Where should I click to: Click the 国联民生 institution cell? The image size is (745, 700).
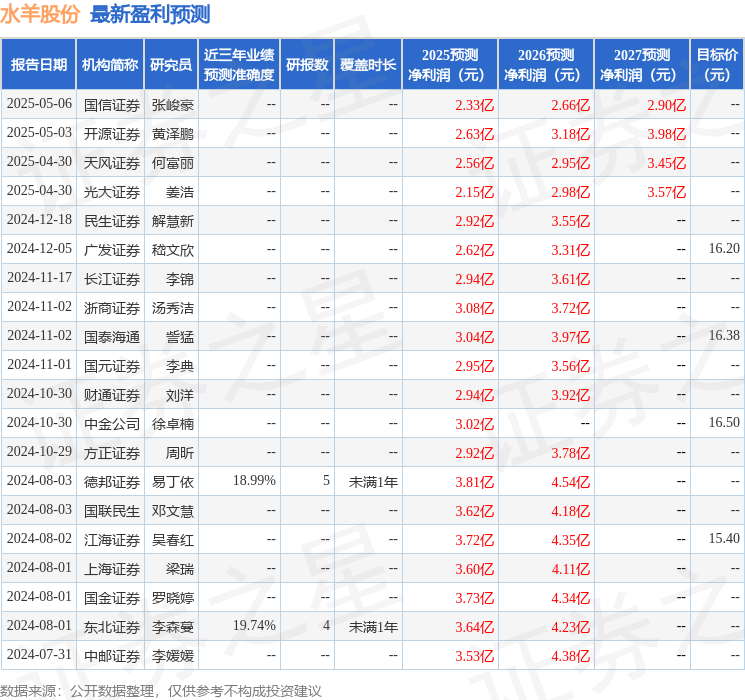(x=112, y=511)
